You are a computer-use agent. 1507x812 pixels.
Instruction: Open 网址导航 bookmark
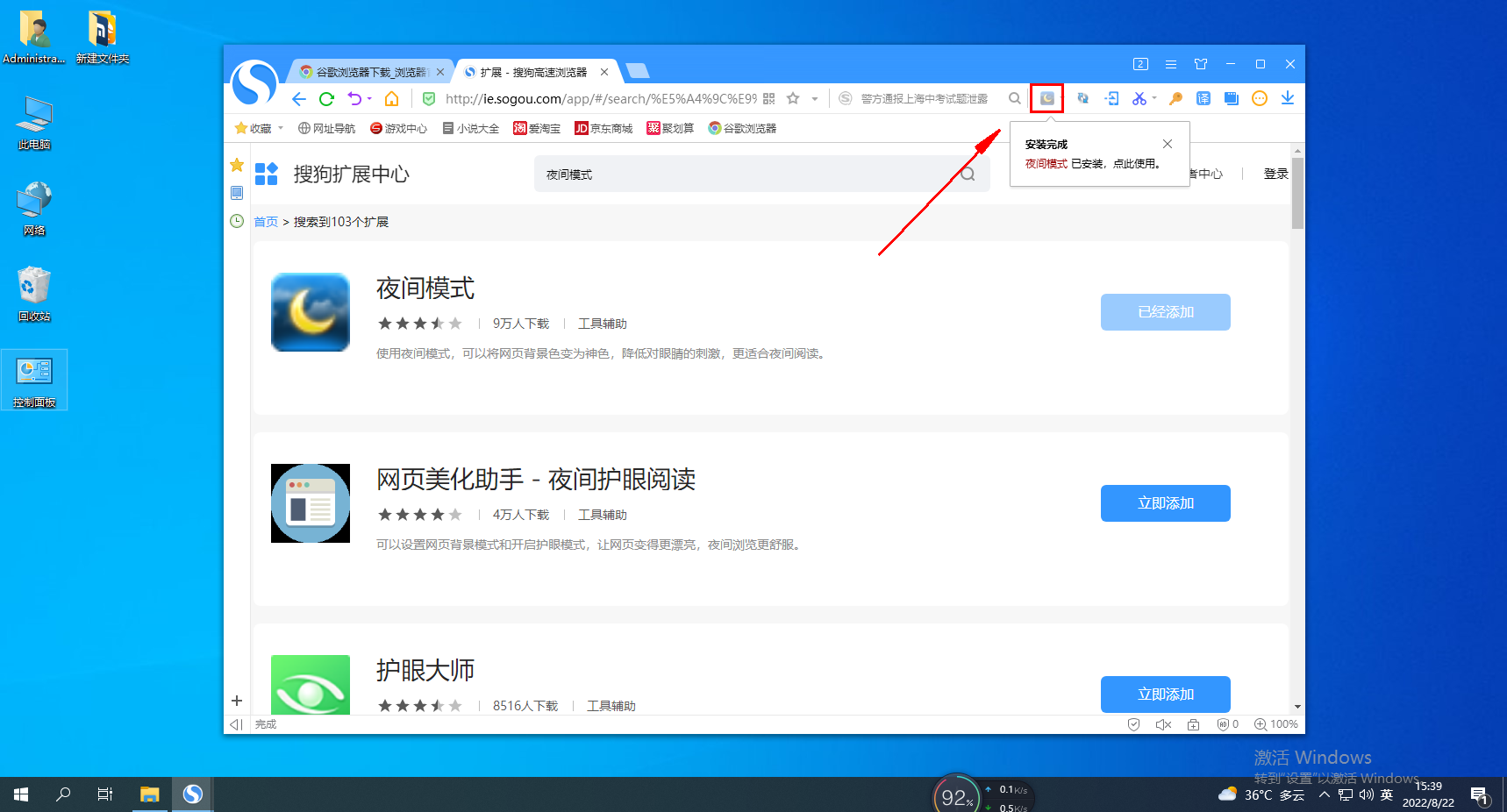click(326, 128)
